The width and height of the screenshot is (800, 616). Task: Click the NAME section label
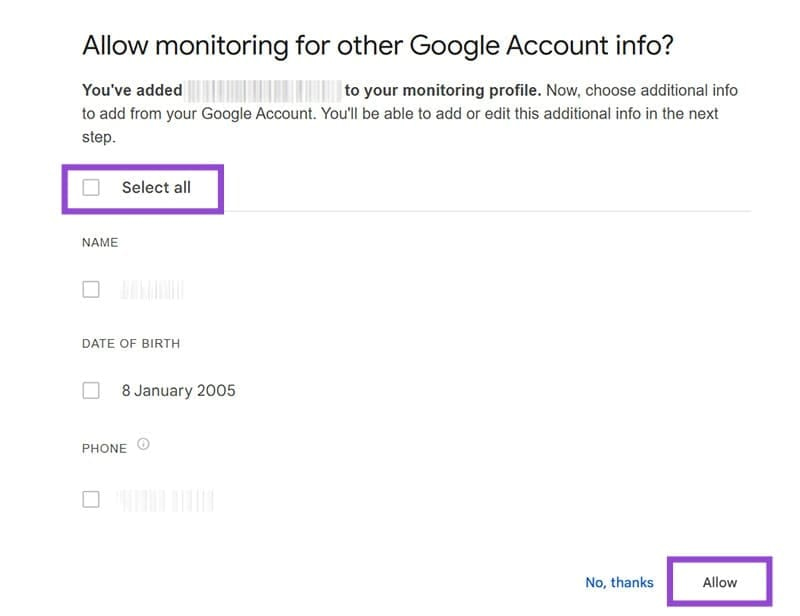[x=100, y=242]
